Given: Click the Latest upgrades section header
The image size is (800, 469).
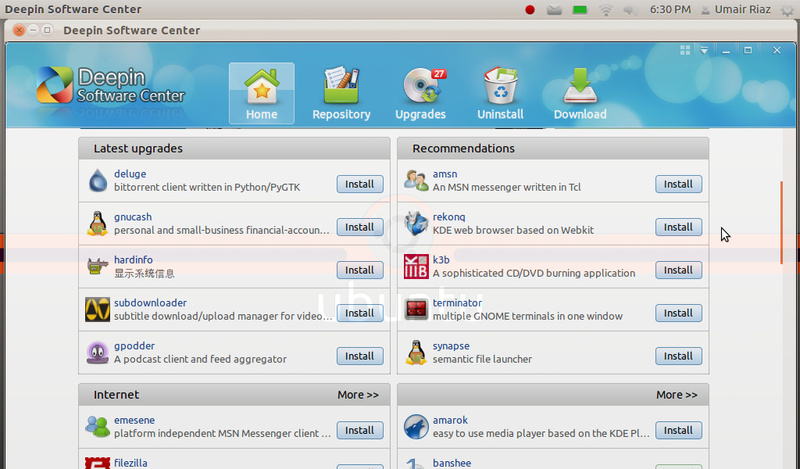Looking at the screenshot, I should [234, 149].
